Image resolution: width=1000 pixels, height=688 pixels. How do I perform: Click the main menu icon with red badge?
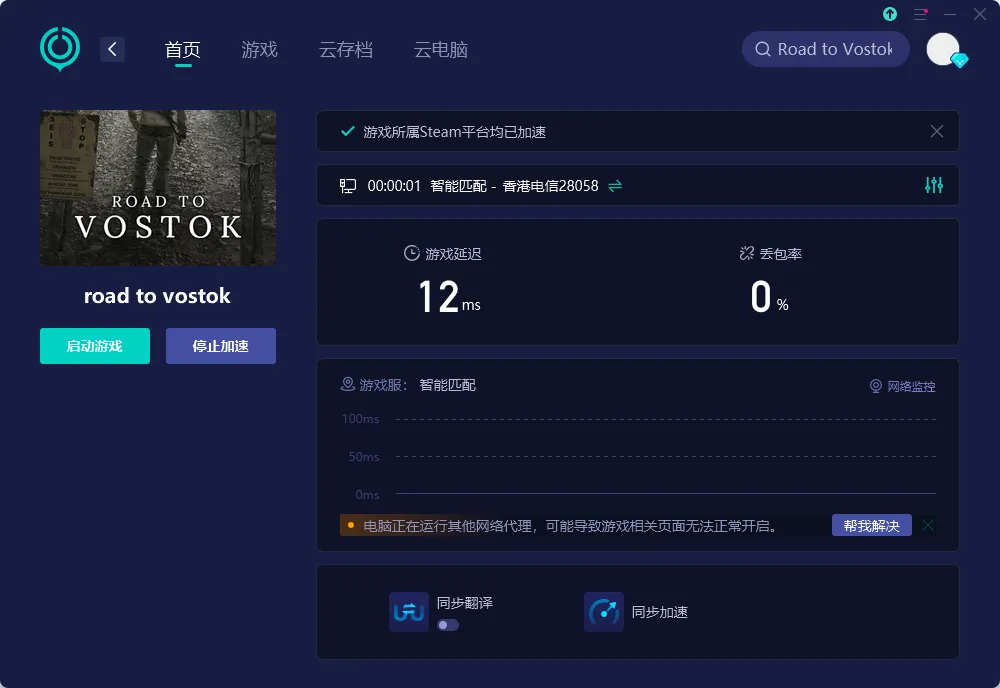coord(920,14)
